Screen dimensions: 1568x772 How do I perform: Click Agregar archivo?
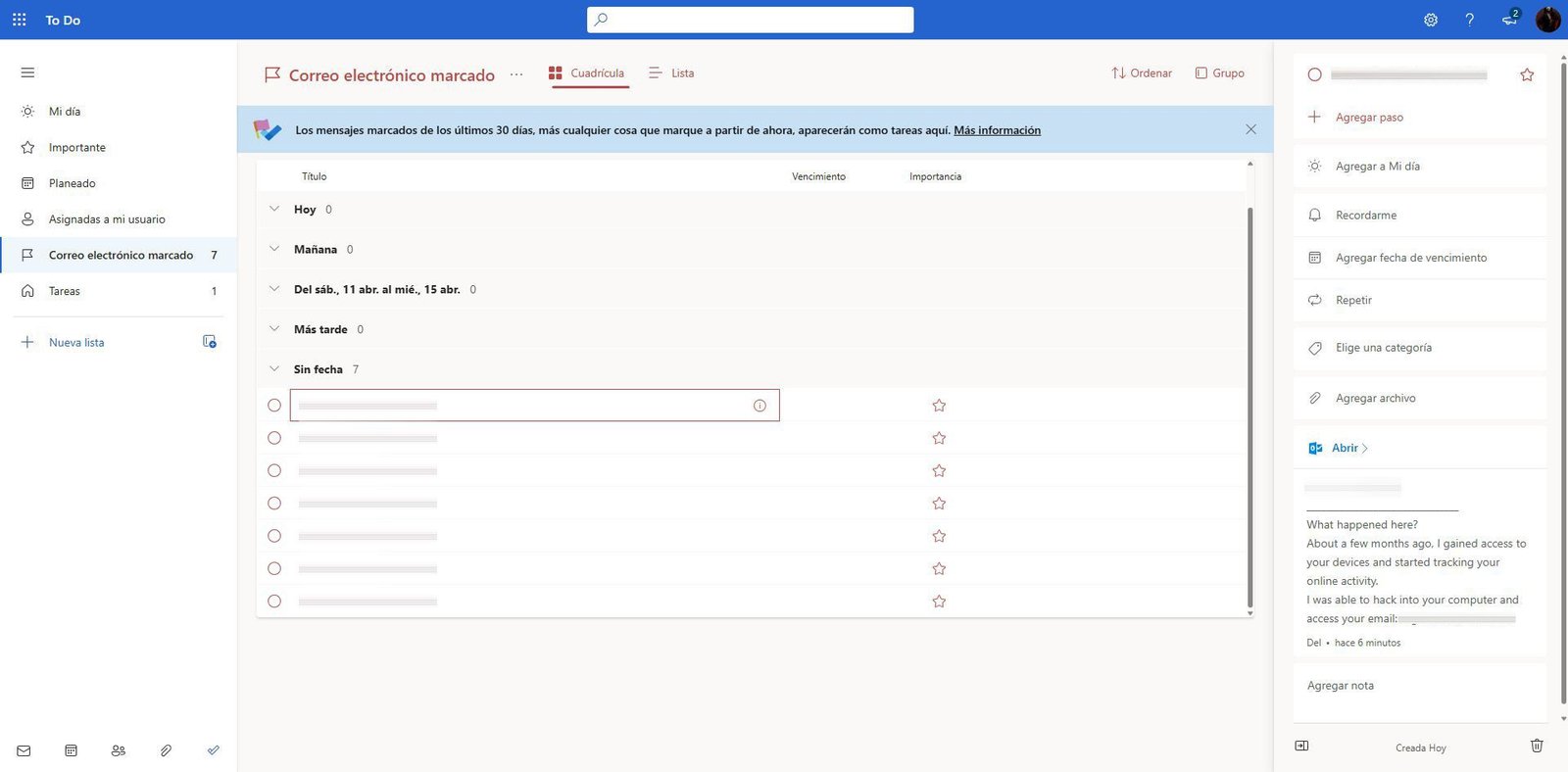click(x=1421, y=398)
